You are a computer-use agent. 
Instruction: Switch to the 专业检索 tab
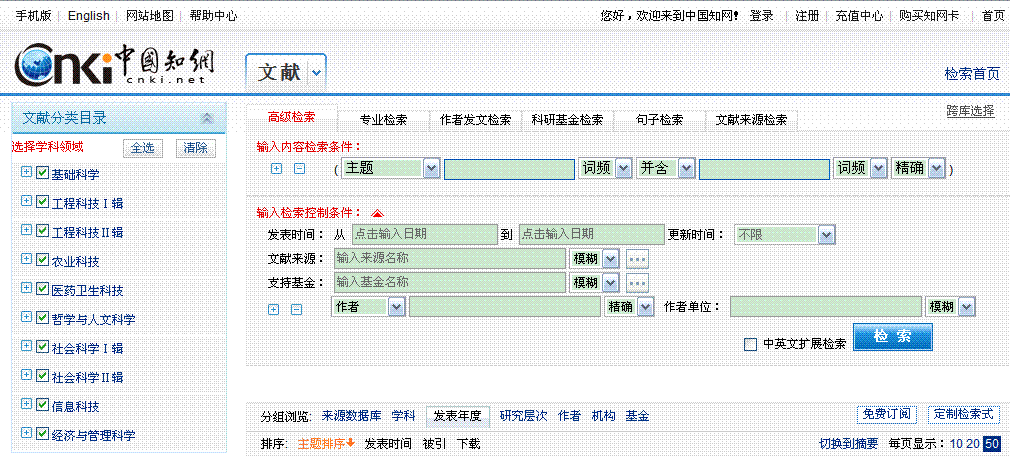coord(383,120)
